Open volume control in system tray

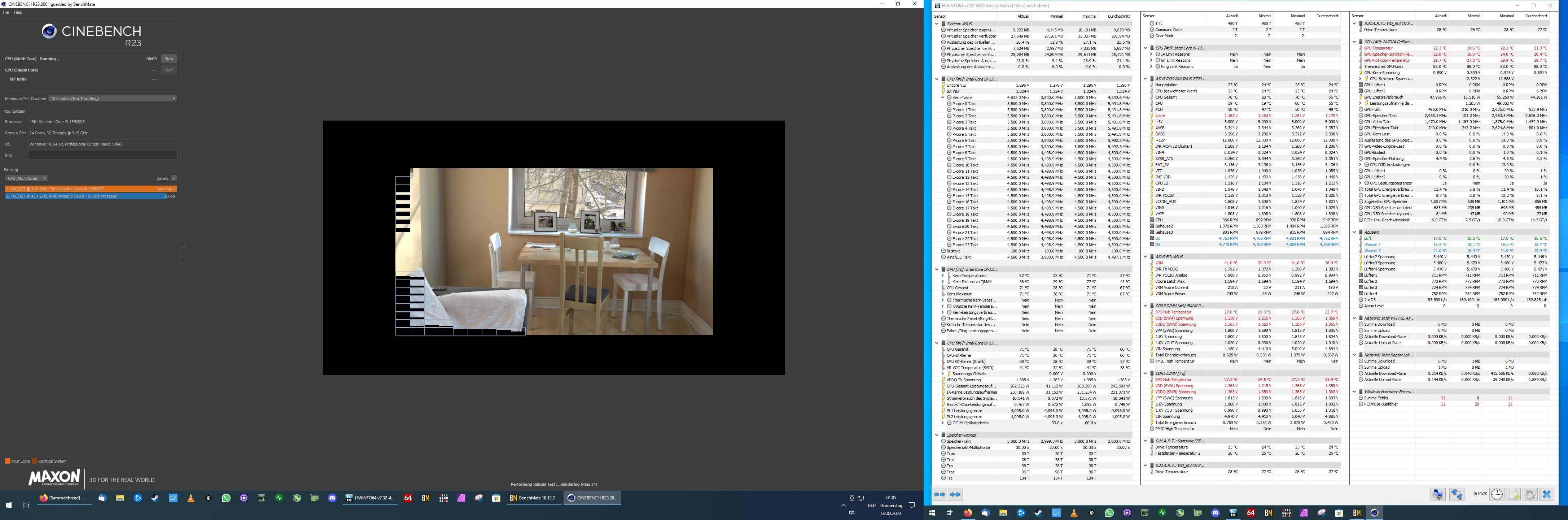851,513
